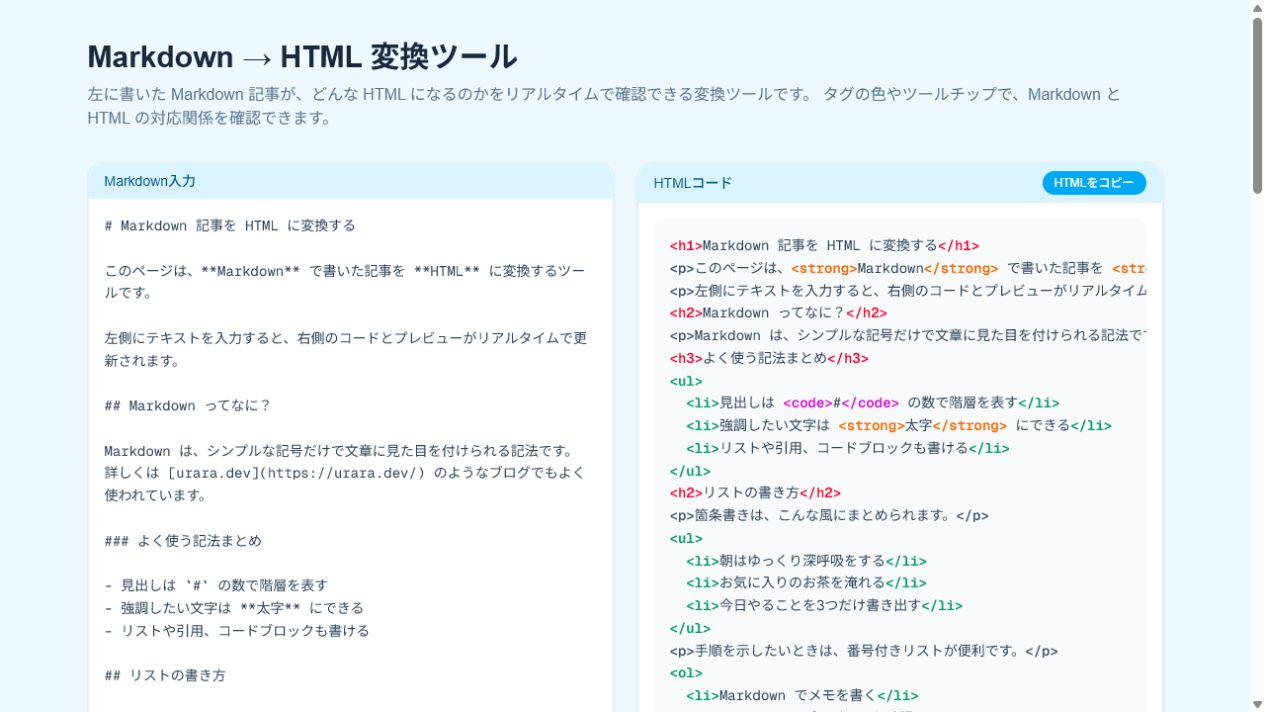The width and height of the screenshot is (1265, 712).
Task: Click the '<li>今日やることを3つだけ書き出す</li>' line
Action: tap(824, 606)
